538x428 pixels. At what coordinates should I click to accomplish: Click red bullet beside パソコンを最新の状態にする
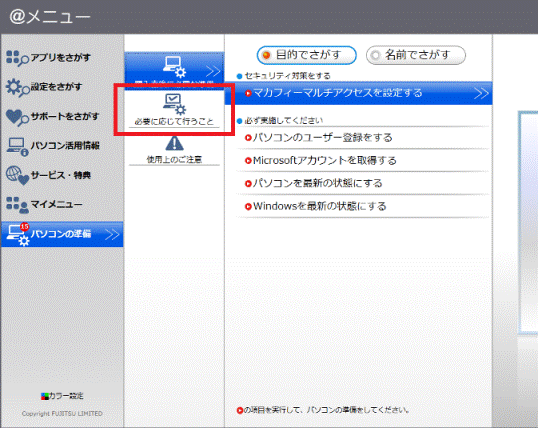tap(248, 184)
